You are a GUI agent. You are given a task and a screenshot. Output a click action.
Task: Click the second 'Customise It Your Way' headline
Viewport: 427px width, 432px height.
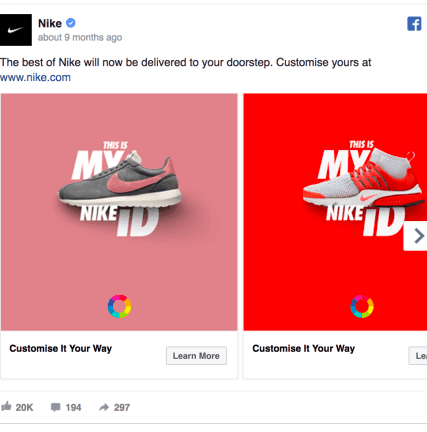click(304, 348)
